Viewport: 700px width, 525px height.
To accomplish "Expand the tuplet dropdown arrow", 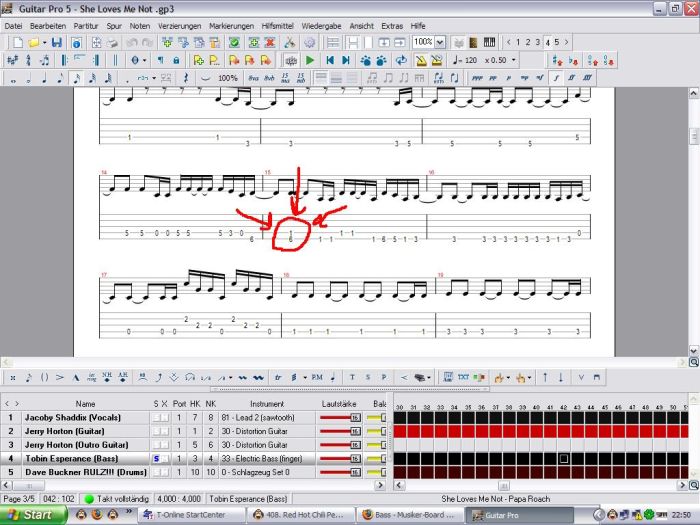I will click(x=154, y=79).
